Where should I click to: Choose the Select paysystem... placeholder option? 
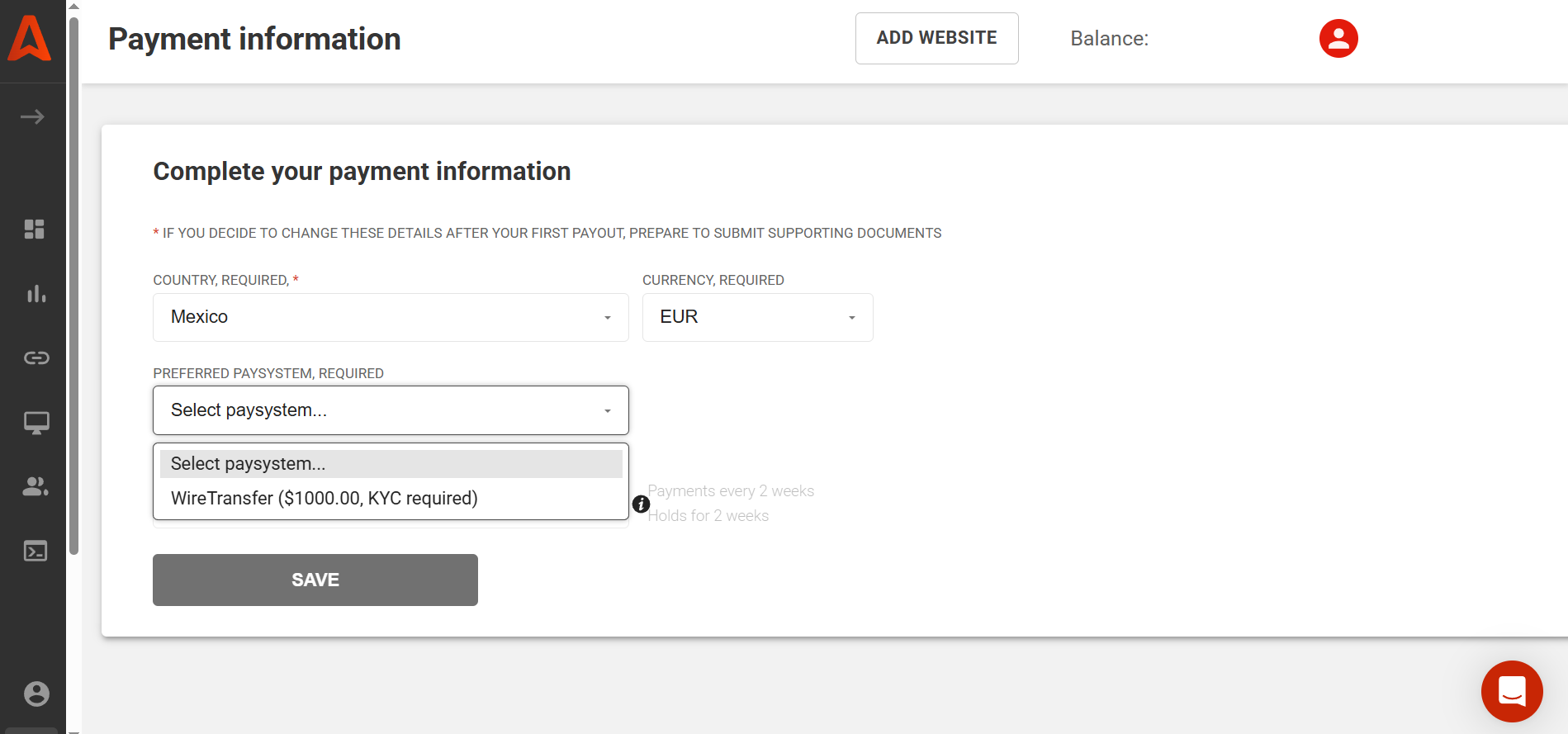(x=391, y=464)
